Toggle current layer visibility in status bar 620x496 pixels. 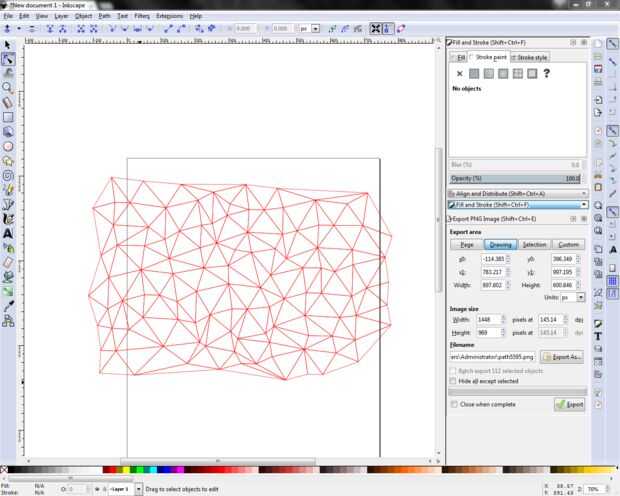(97, 489)
